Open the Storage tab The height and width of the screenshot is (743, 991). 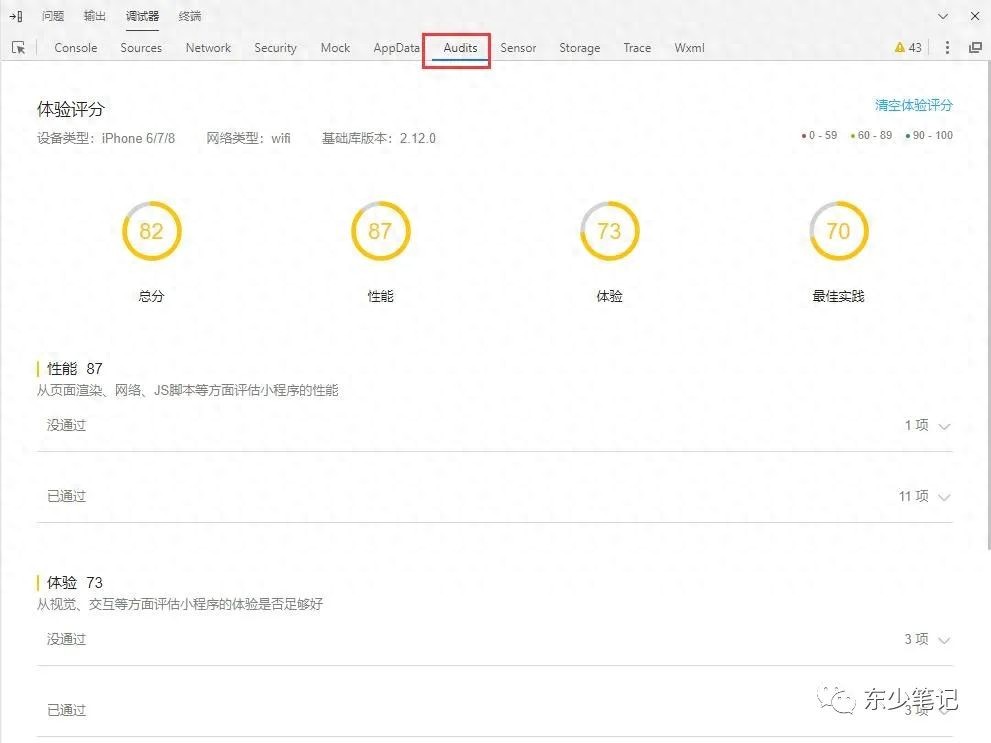(x=579, y=47)
